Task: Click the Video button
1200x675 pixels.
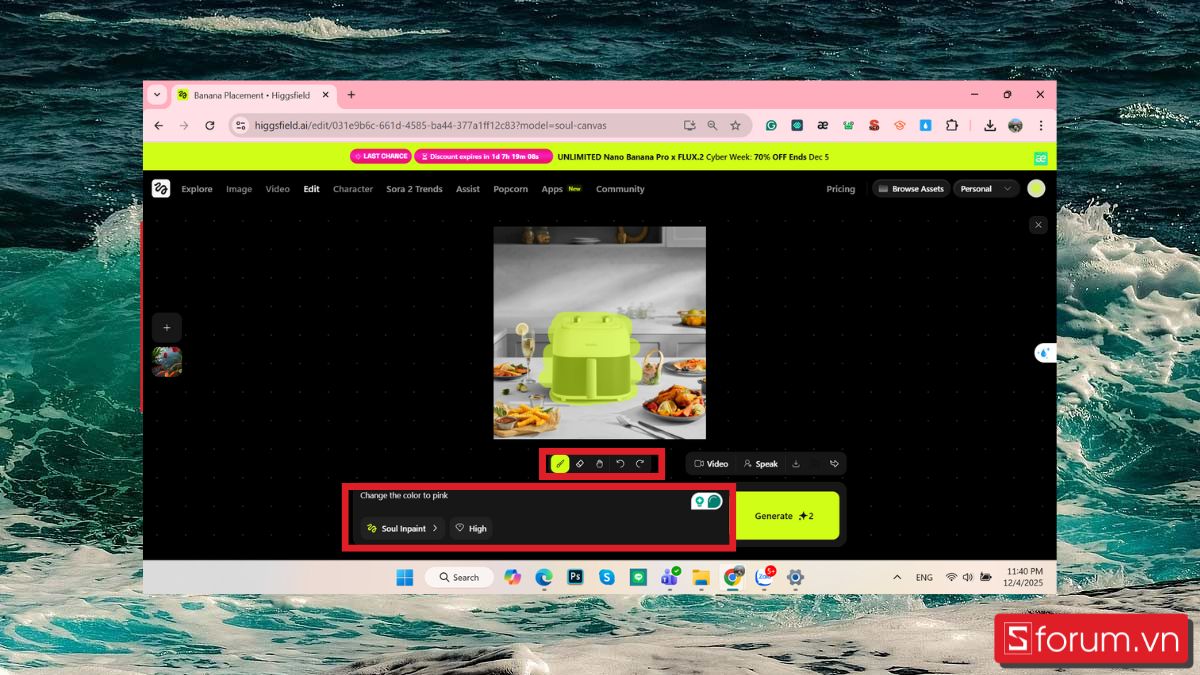Action: click(x=711, y=464)
